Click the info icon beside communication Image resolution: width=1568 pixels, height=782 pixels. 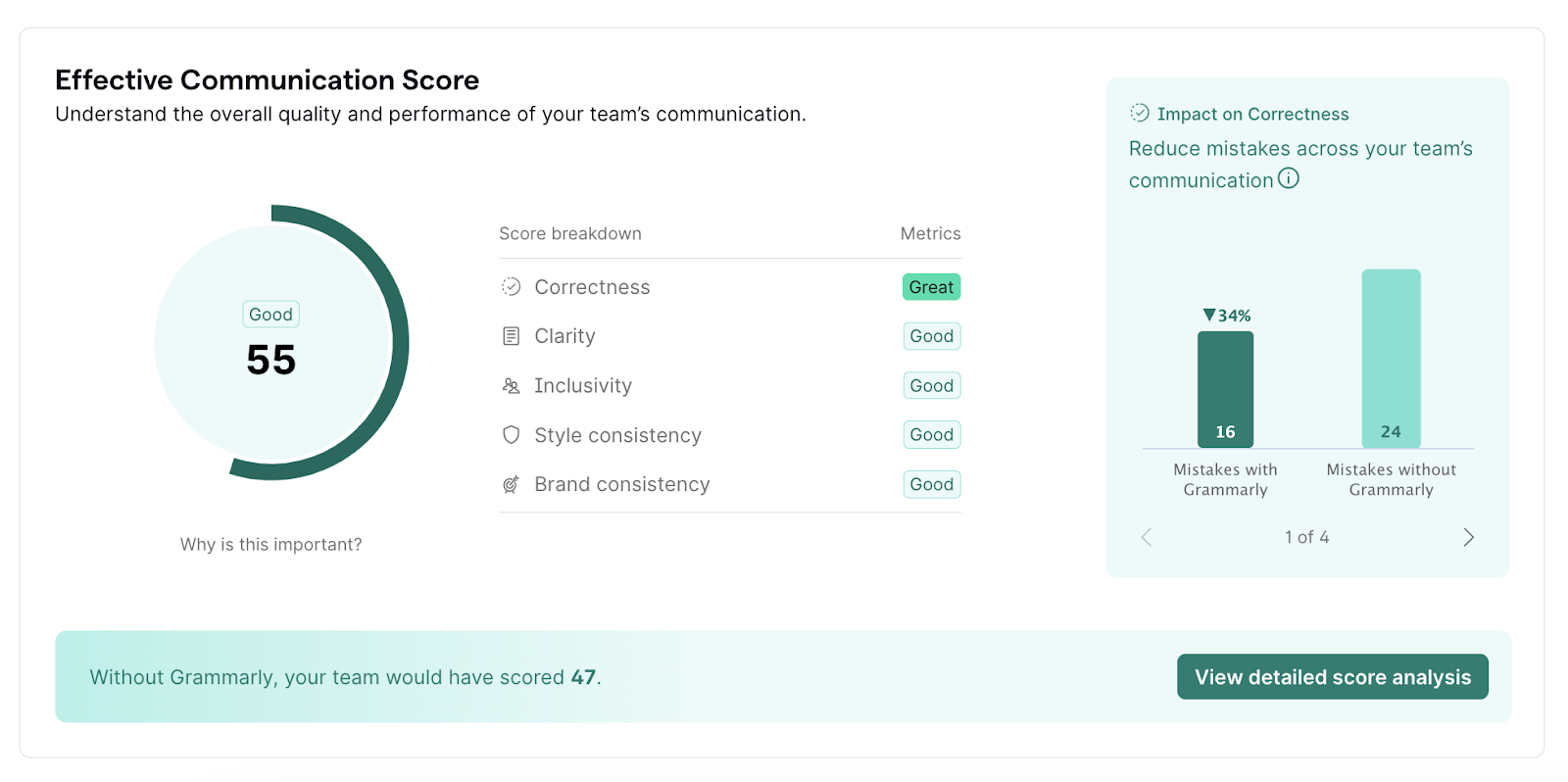pyautogui.click(x=1289, y=178)
